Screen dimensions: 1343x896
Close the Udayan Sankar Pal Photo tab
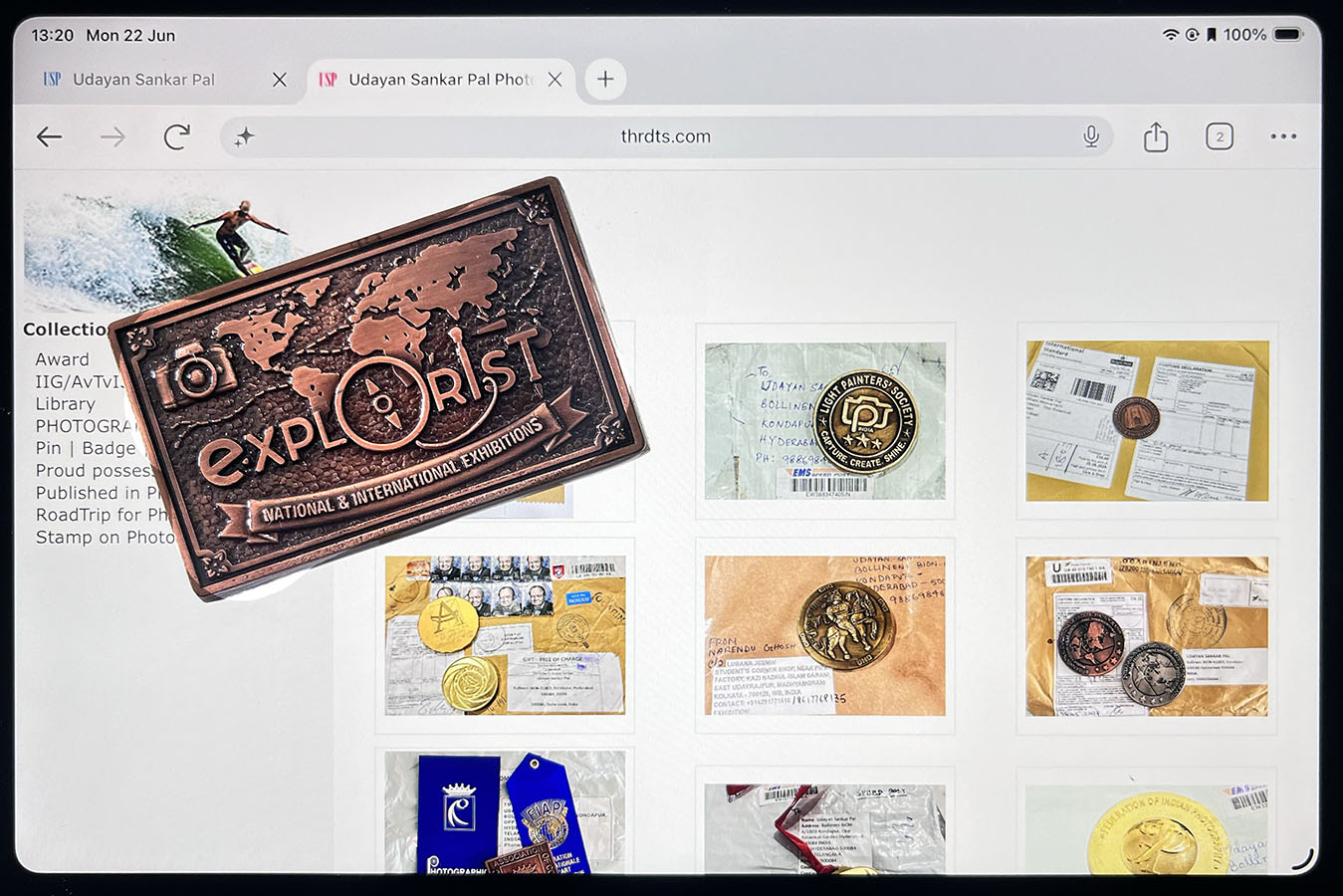click(555, 80)
